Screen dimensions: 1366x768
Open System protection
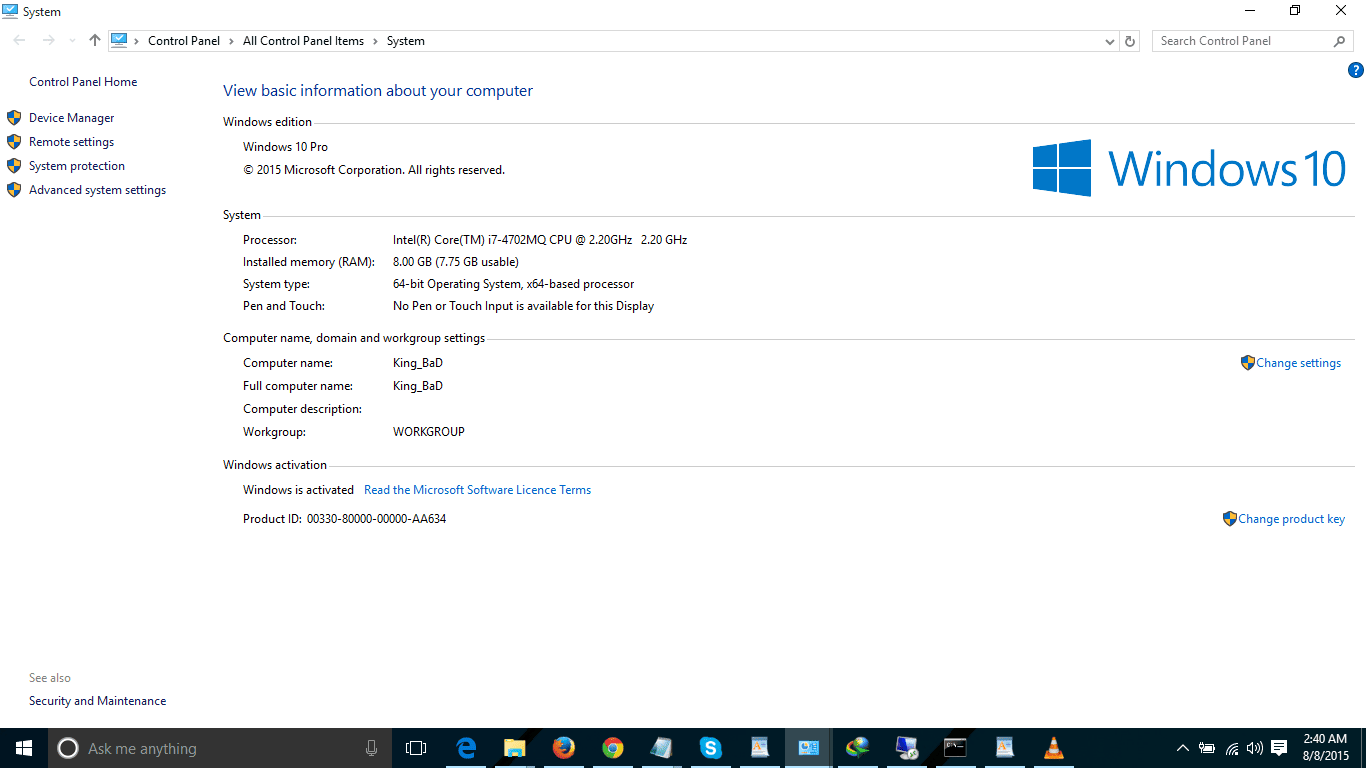(x=77, y=166)
